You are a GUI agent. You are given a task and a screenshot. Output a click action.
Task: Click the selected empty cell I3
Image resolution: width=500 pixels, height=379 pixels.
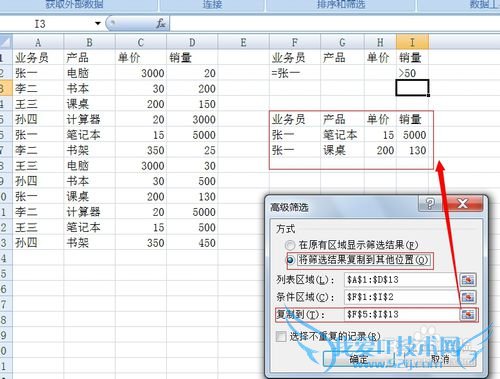pyautogui.click(x=412, y=88)
